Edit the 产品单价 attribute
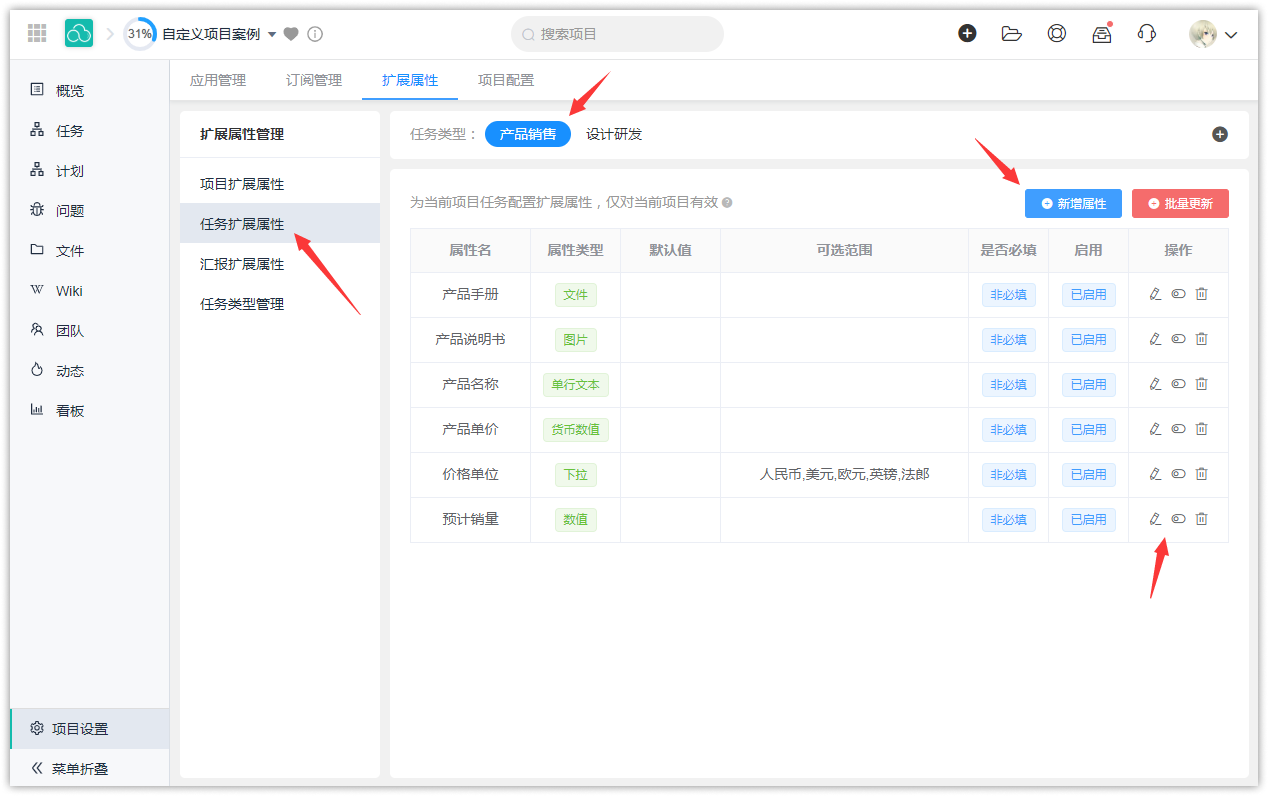This screenshot has width=1268, height=796. (x=1155, y=429)
